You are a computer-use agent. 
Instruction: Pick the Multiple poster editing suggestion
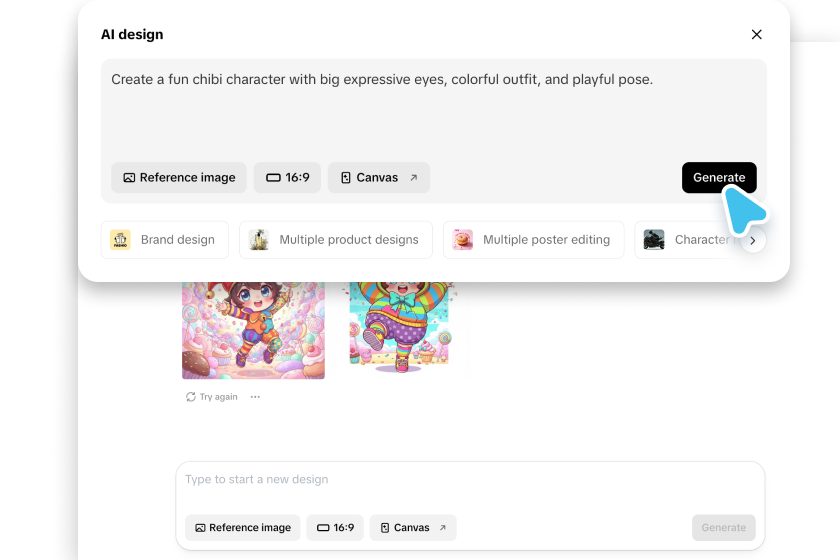533,240
